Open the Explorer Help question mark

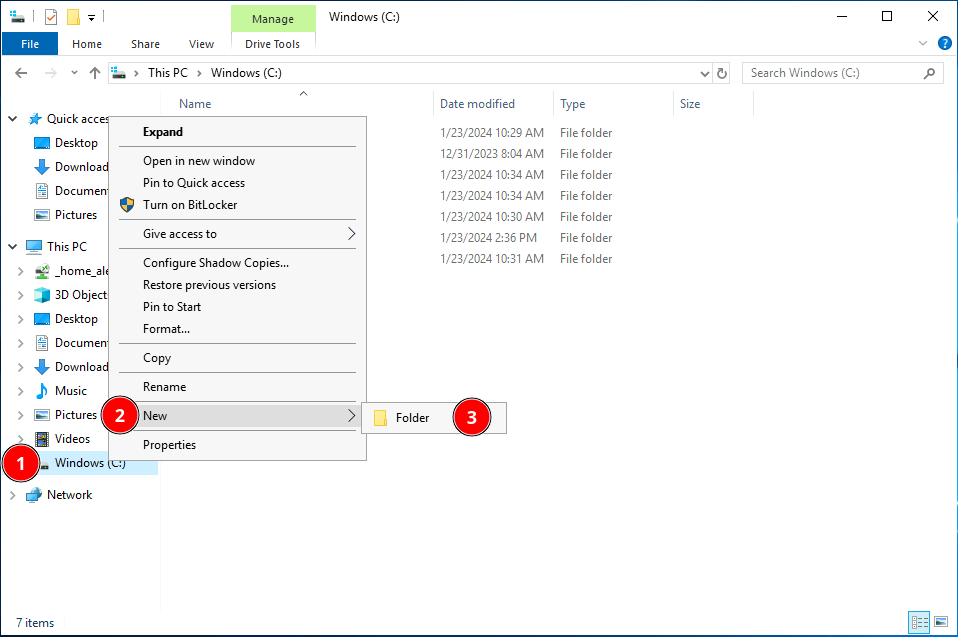(944, 44)
